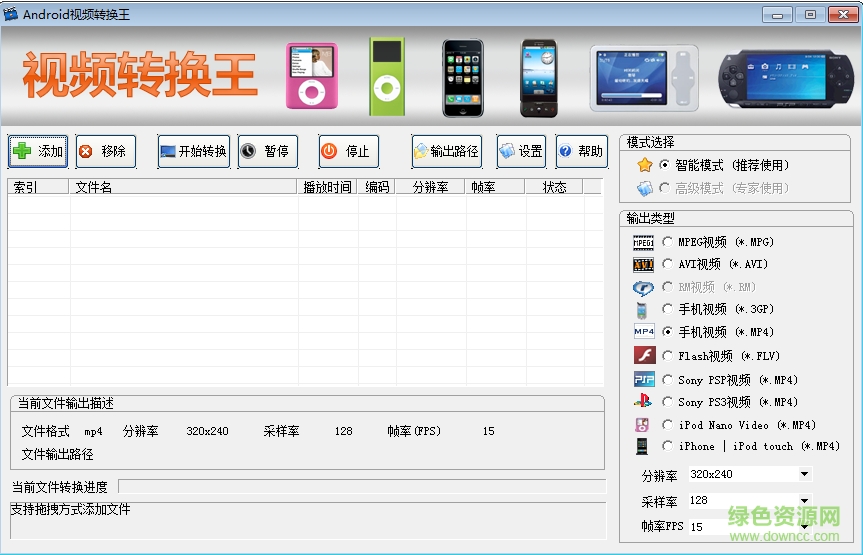Click the 状态 column header

[554, 187]
